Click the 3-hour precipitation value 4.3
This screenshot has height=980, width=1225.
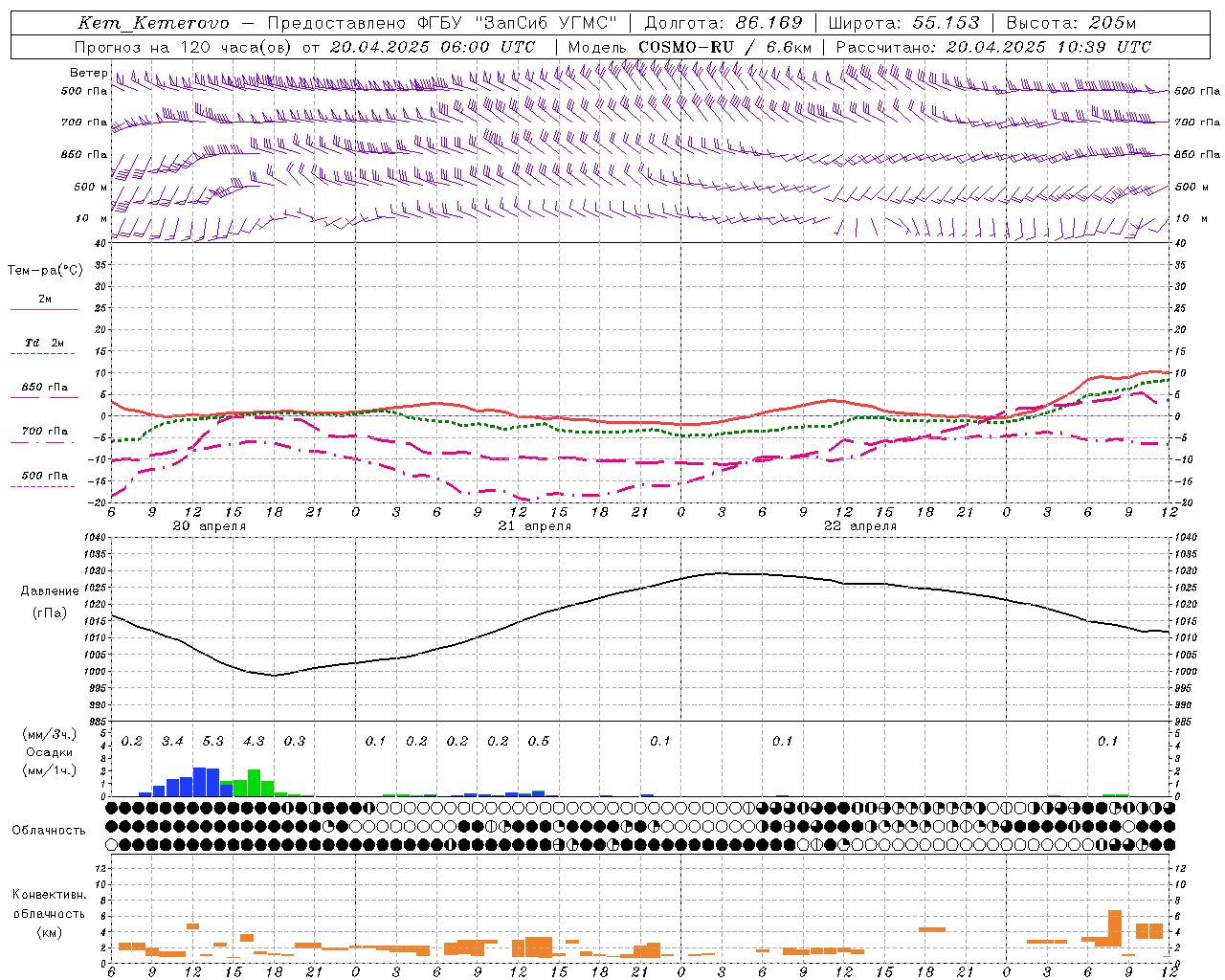click(x=254, y=742)
